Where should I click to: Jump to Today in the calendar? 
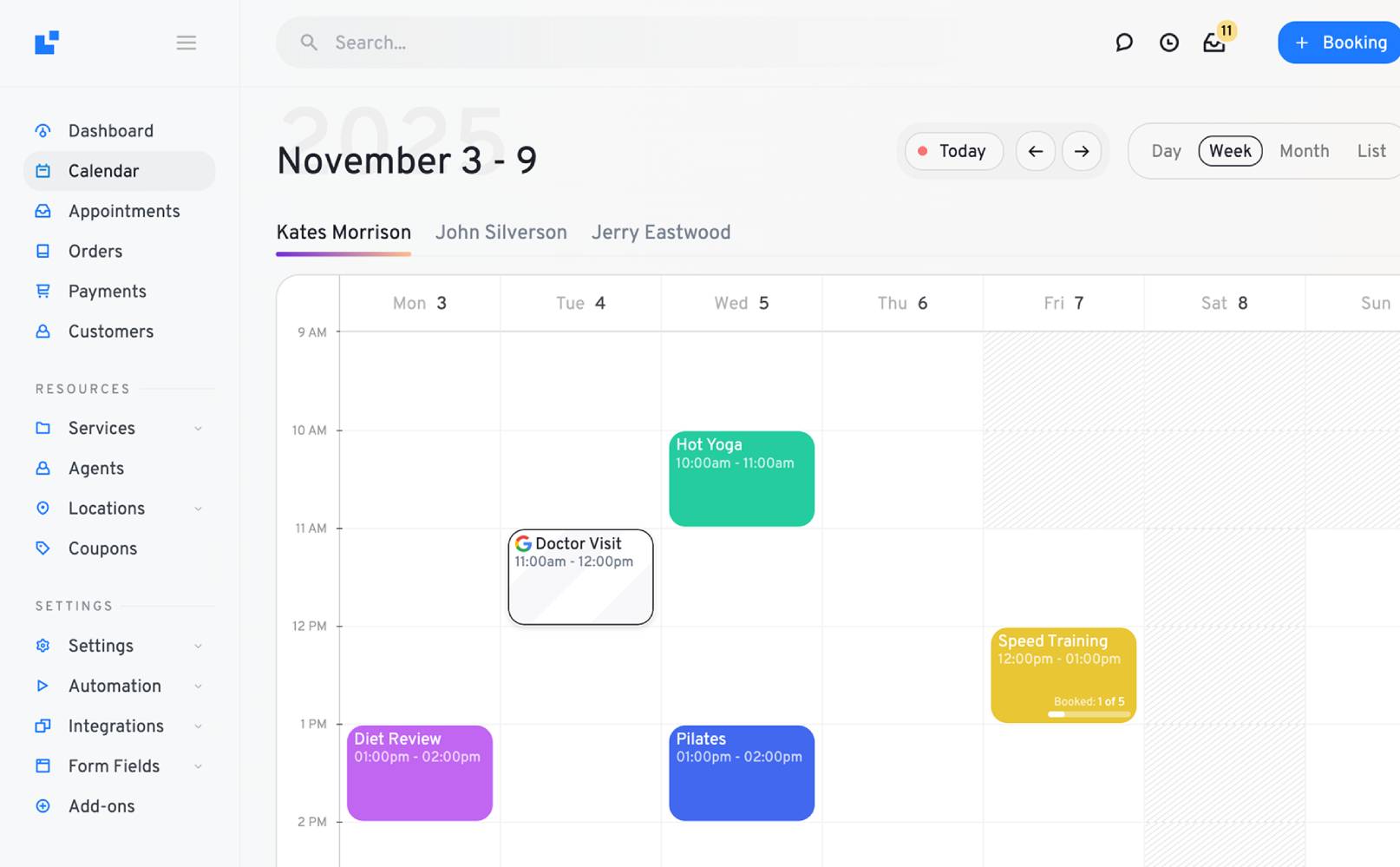(x=953, y=151)
